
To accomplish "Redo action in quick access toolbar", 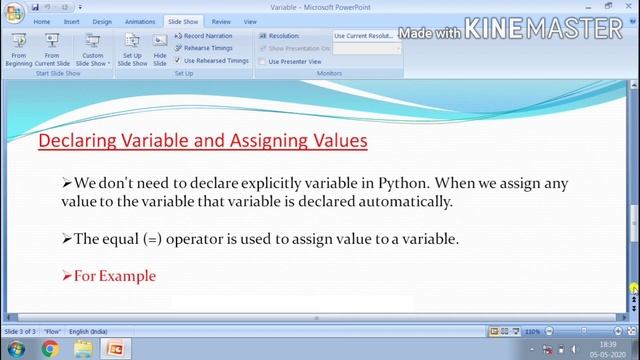I will coord(64,7).
